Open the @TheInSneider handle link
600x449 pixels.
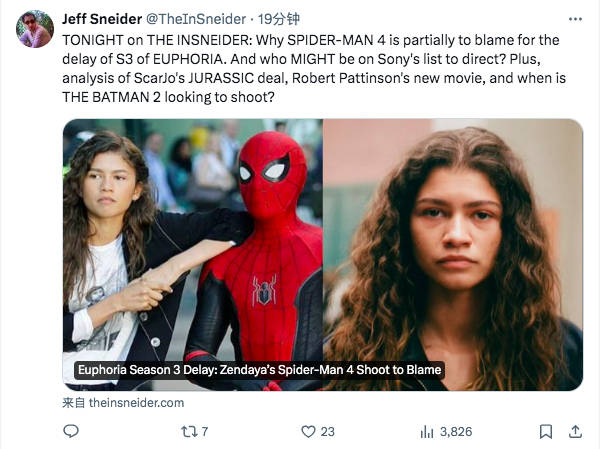[210, 19]
